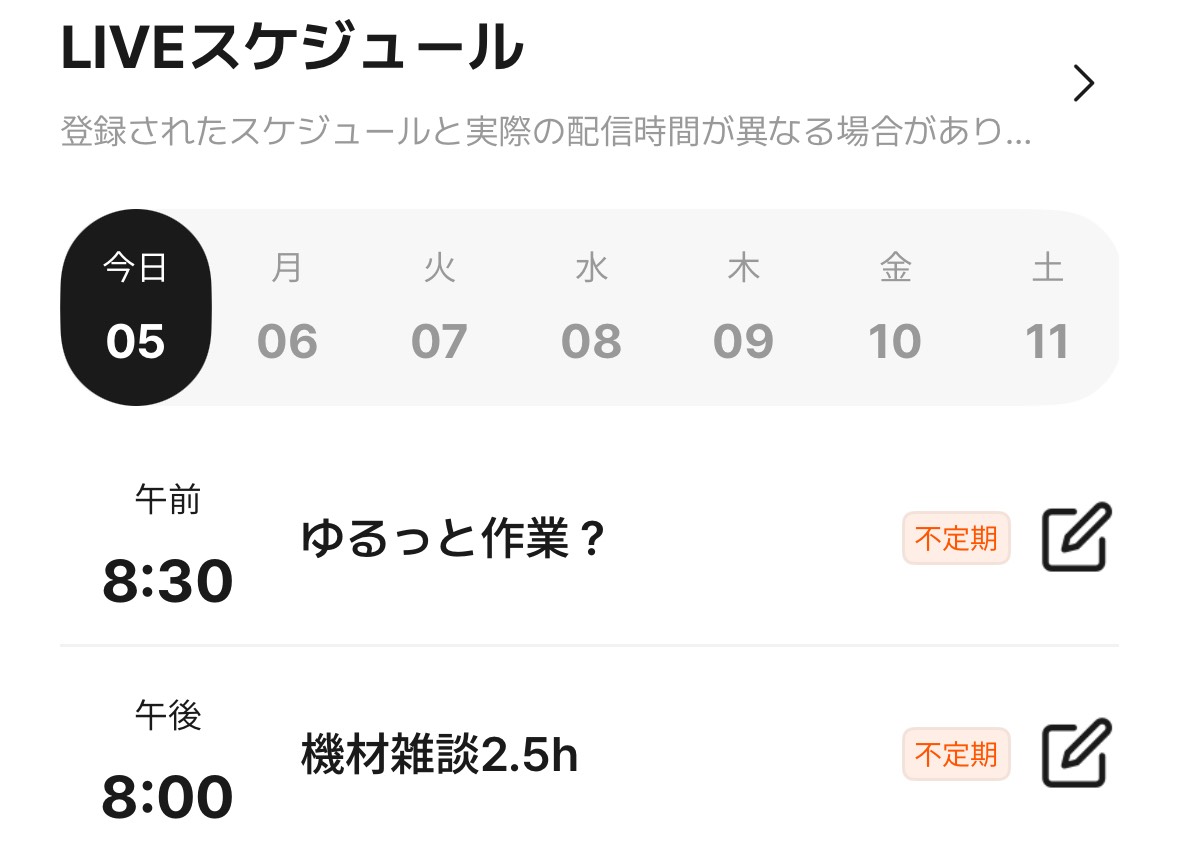The height and width of the screenshot is (853, 1179).
Task: Tap the 今日 label in selected pill
Action: click(136, 269)
